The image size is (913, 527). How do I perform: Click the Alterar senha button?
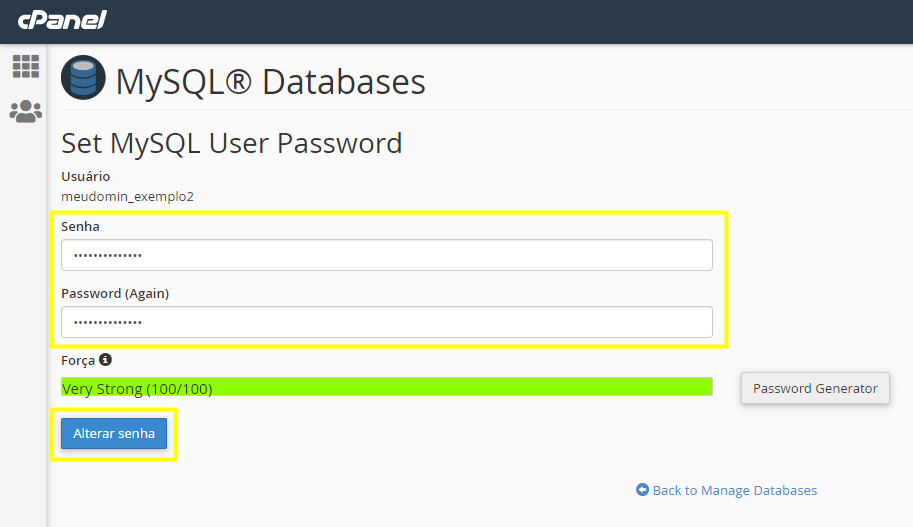[x=114, y=434]
